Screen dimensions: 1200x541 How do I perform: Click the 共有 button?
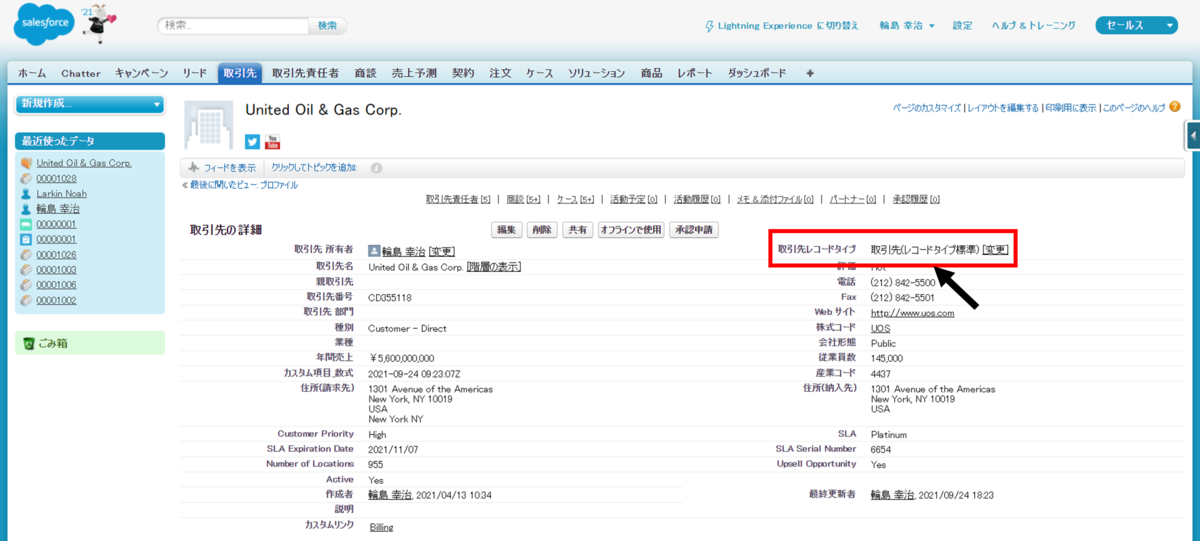click(x=577, y=230)
